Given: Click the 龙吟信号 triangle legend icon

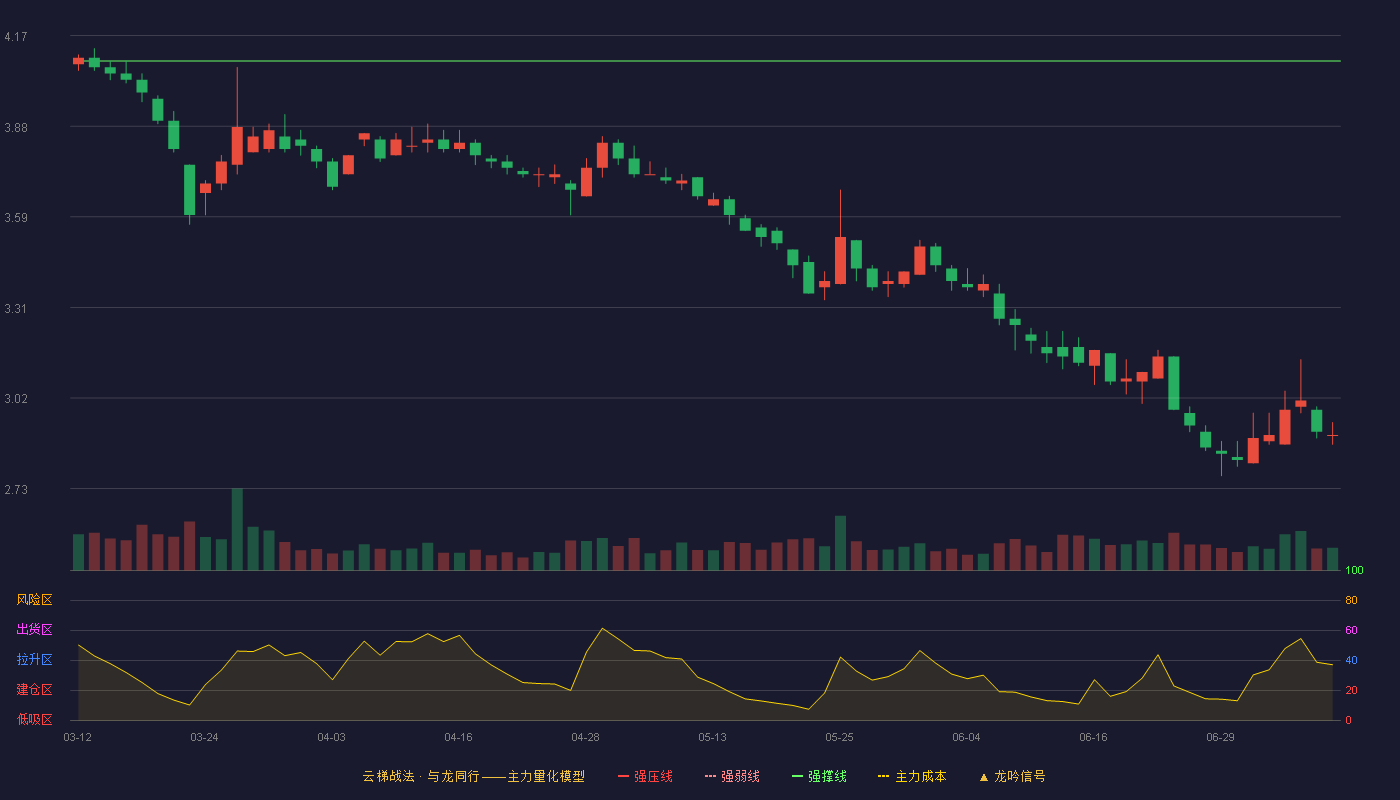Looking at the screenshot, I should 984,776.
